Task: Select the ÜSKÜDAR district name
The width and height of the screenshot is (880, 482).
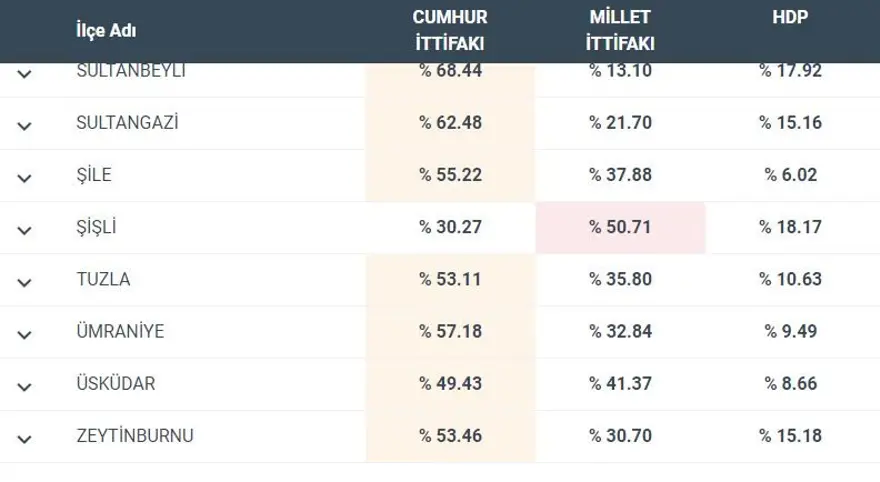Action: tap(115, 383)
